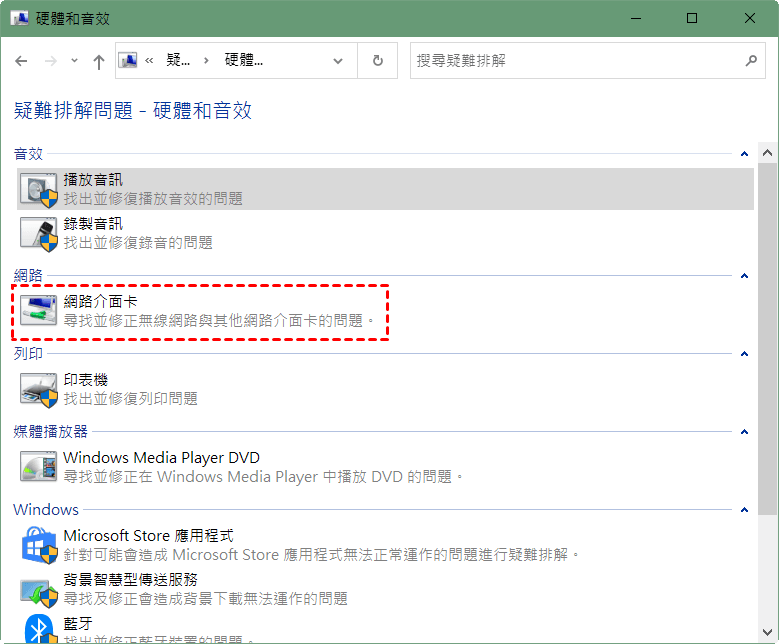
Task: Open Microsoft Store 應用程式 troubleshooter
Action: coord(385,545)
